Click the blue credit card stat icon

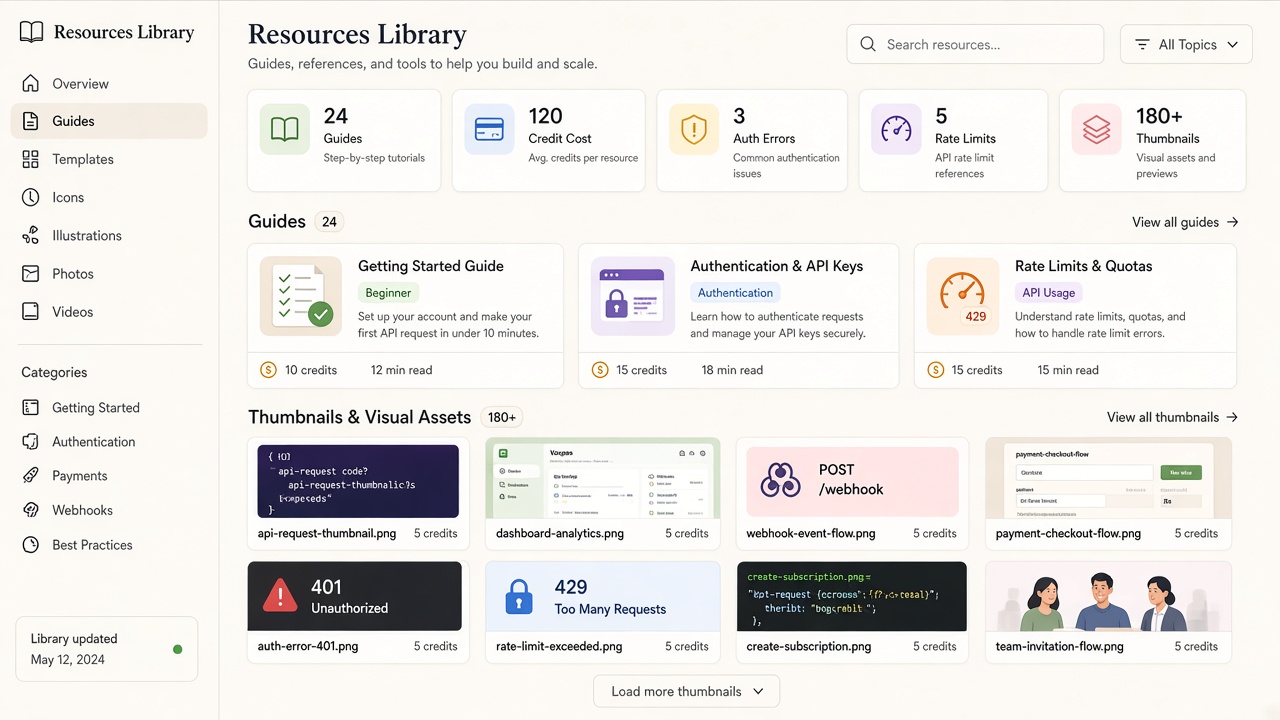pyautogui.click(x=489, y=130)
